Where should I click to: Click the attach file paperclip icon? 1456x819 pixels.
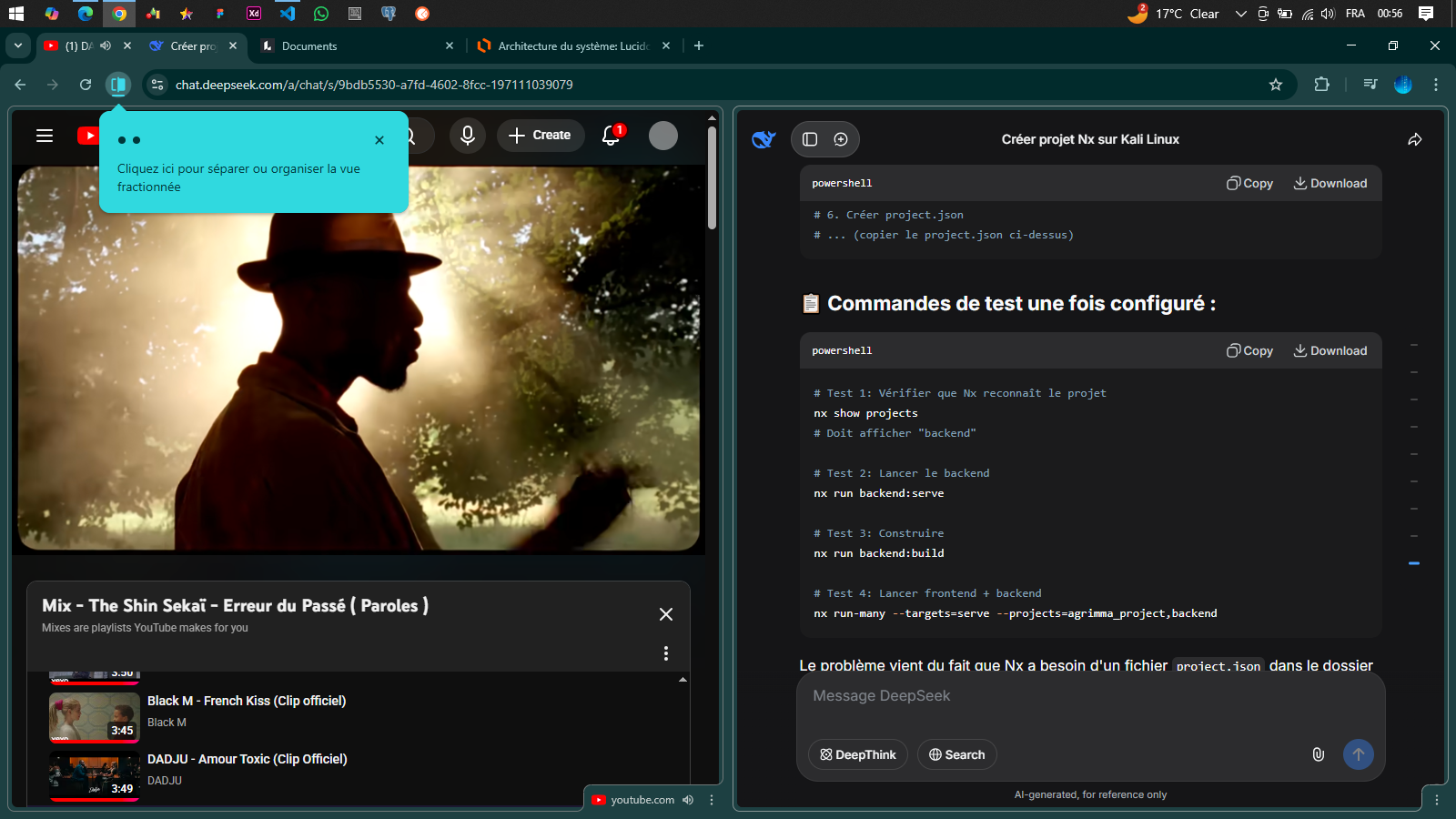[1318, 754]
